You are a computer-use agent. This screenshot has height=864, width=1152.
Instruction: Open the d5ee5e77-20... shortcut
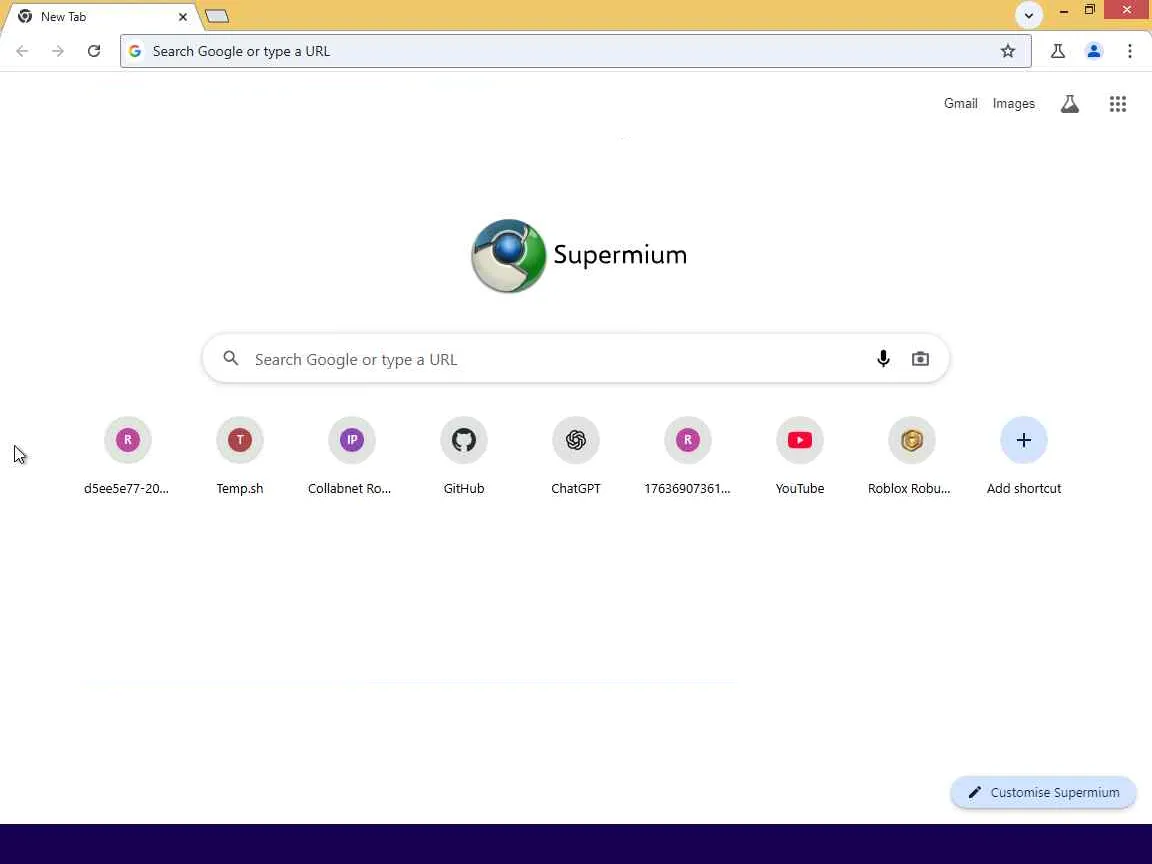pos(127,455)
